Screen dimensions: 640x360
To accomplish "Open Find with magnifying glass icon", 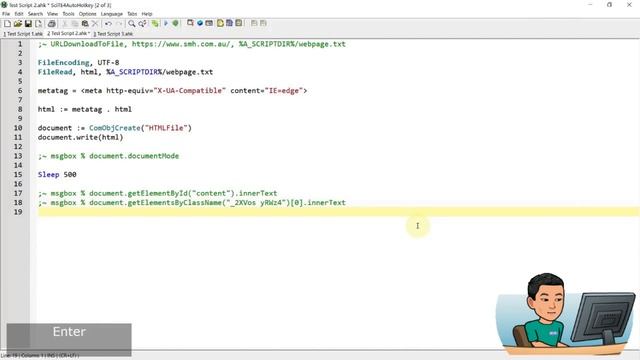I will point(131,24).
